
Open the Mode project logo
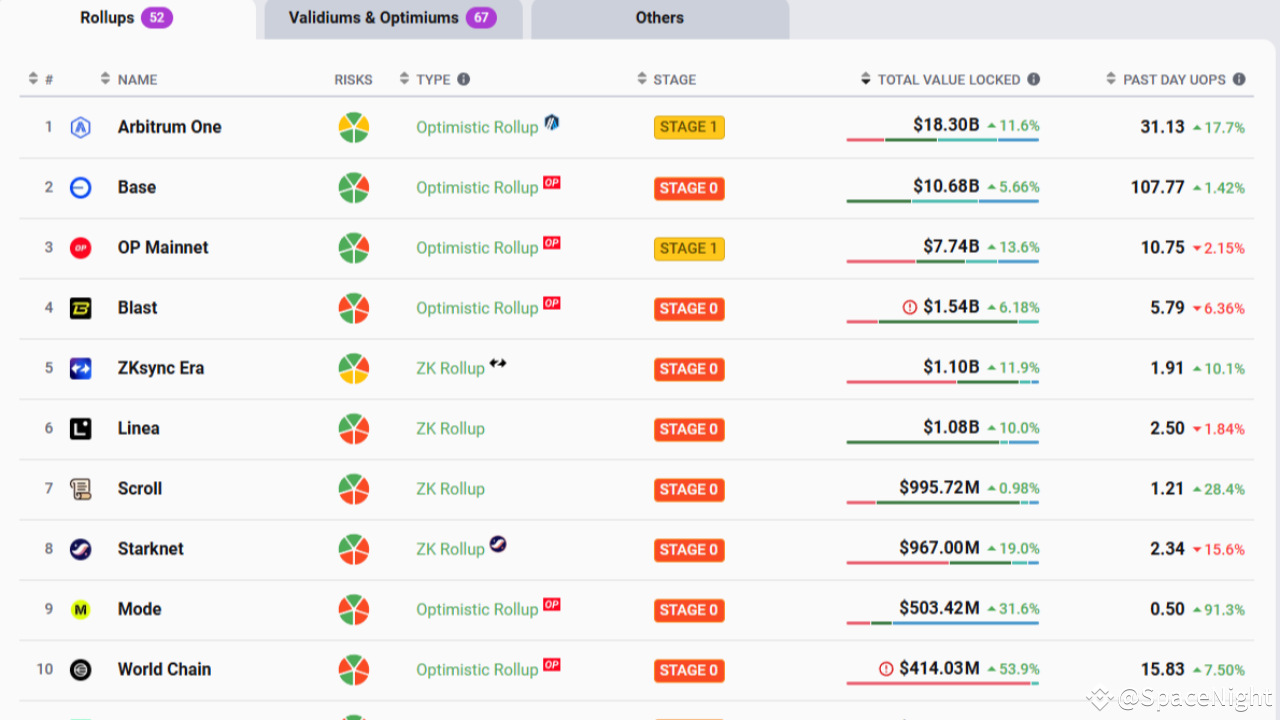pos(80,609)
